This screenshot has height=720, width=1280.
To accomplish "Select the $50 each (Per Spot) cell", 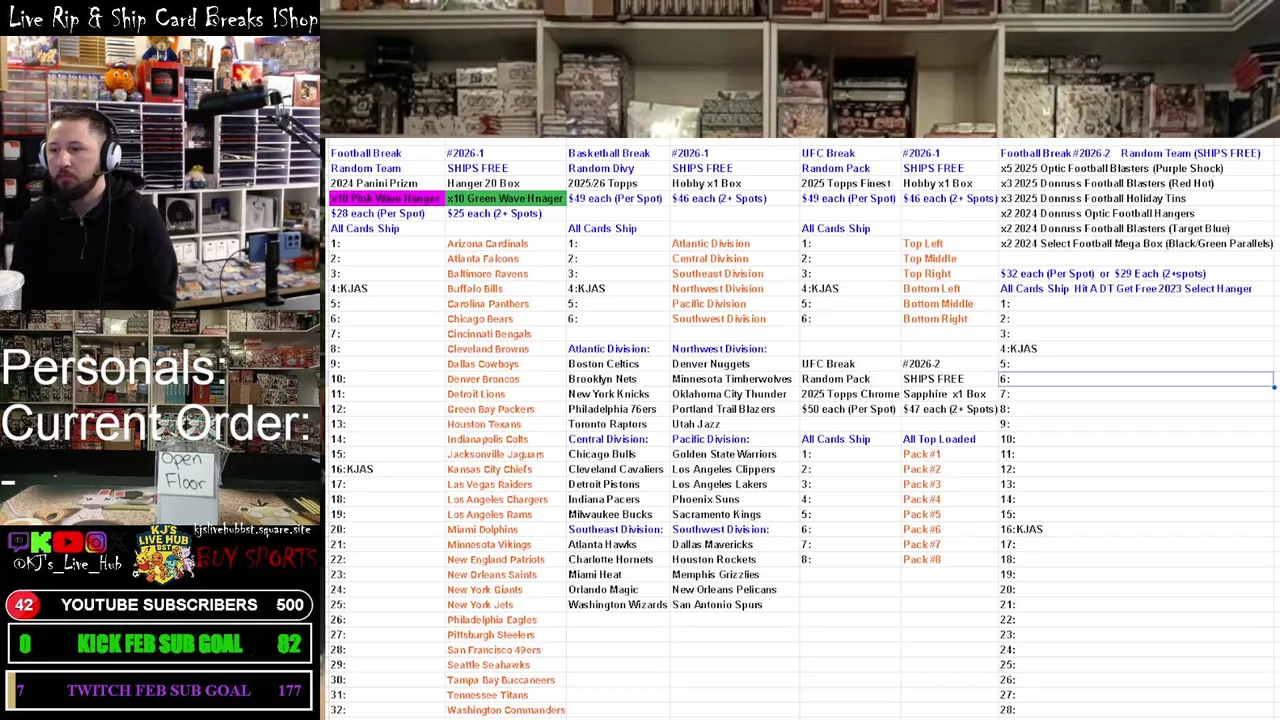I will pyautogui.click(x=848, y=409).
